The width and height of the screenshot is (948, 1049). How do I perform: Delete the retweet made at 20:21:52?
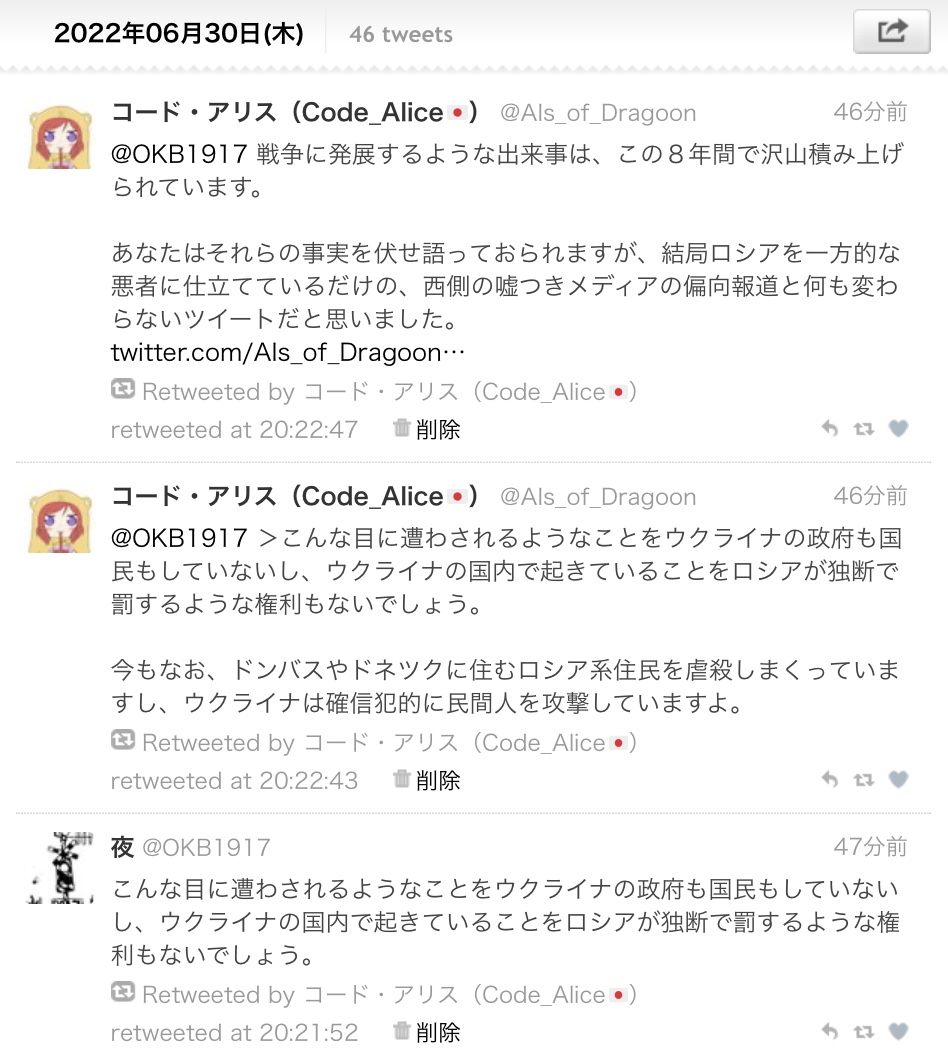click(427, 1032)
